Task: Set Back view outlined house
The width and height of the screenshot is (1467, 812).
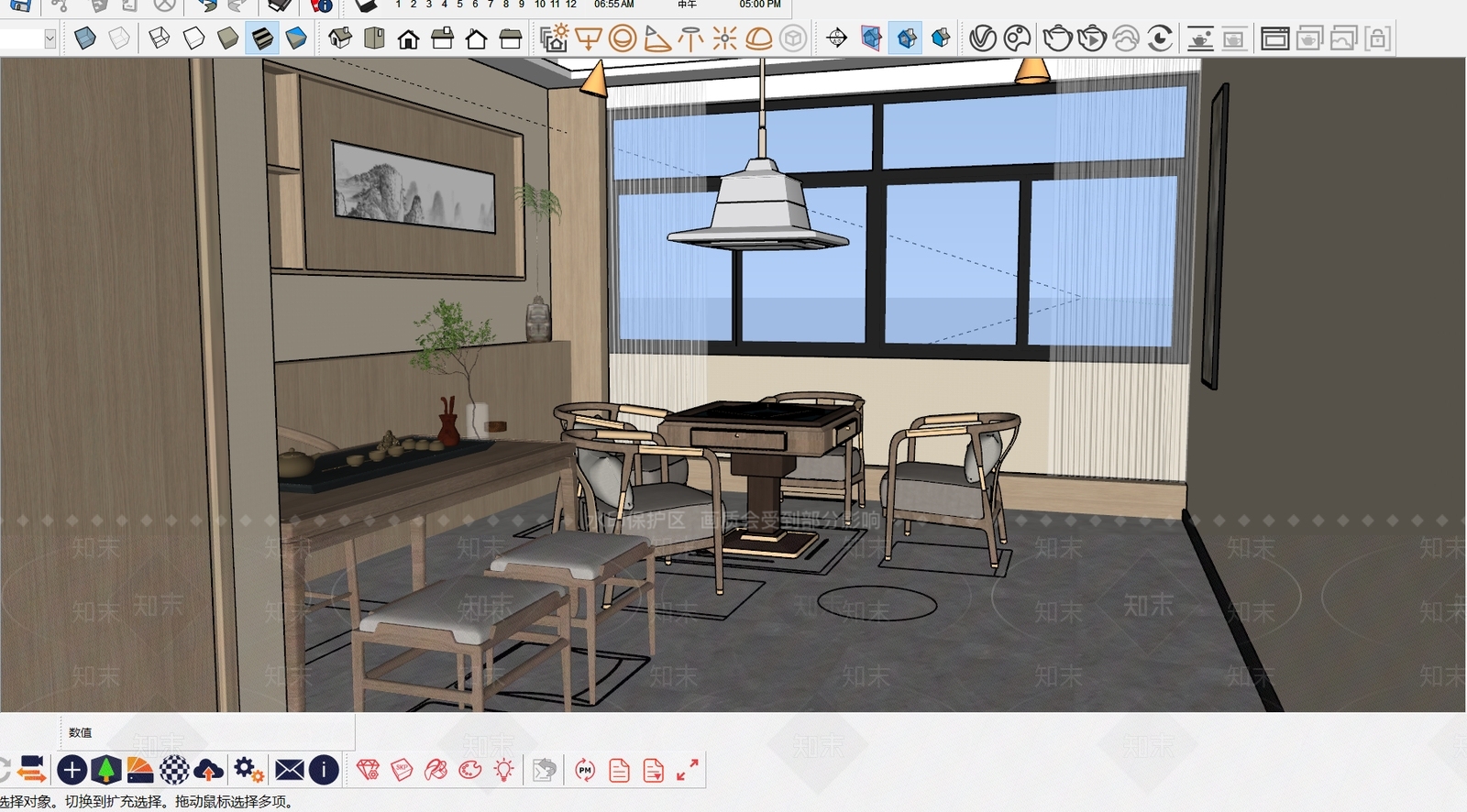Action: coord(476,38)
